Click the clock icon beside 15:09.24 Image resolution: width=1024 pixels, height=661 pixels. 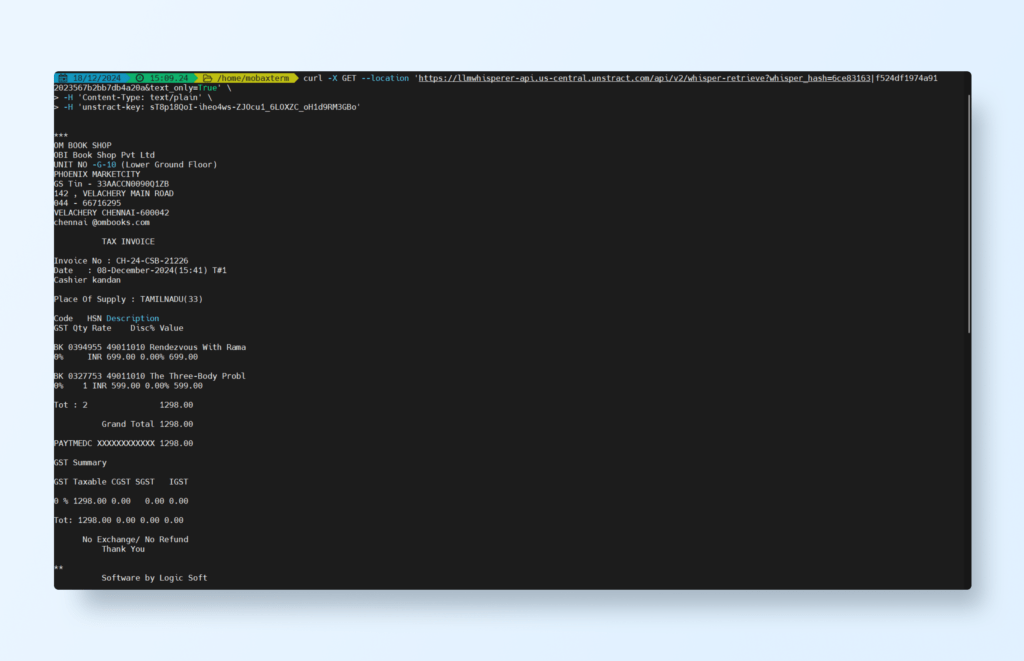[x=140, y=78]
